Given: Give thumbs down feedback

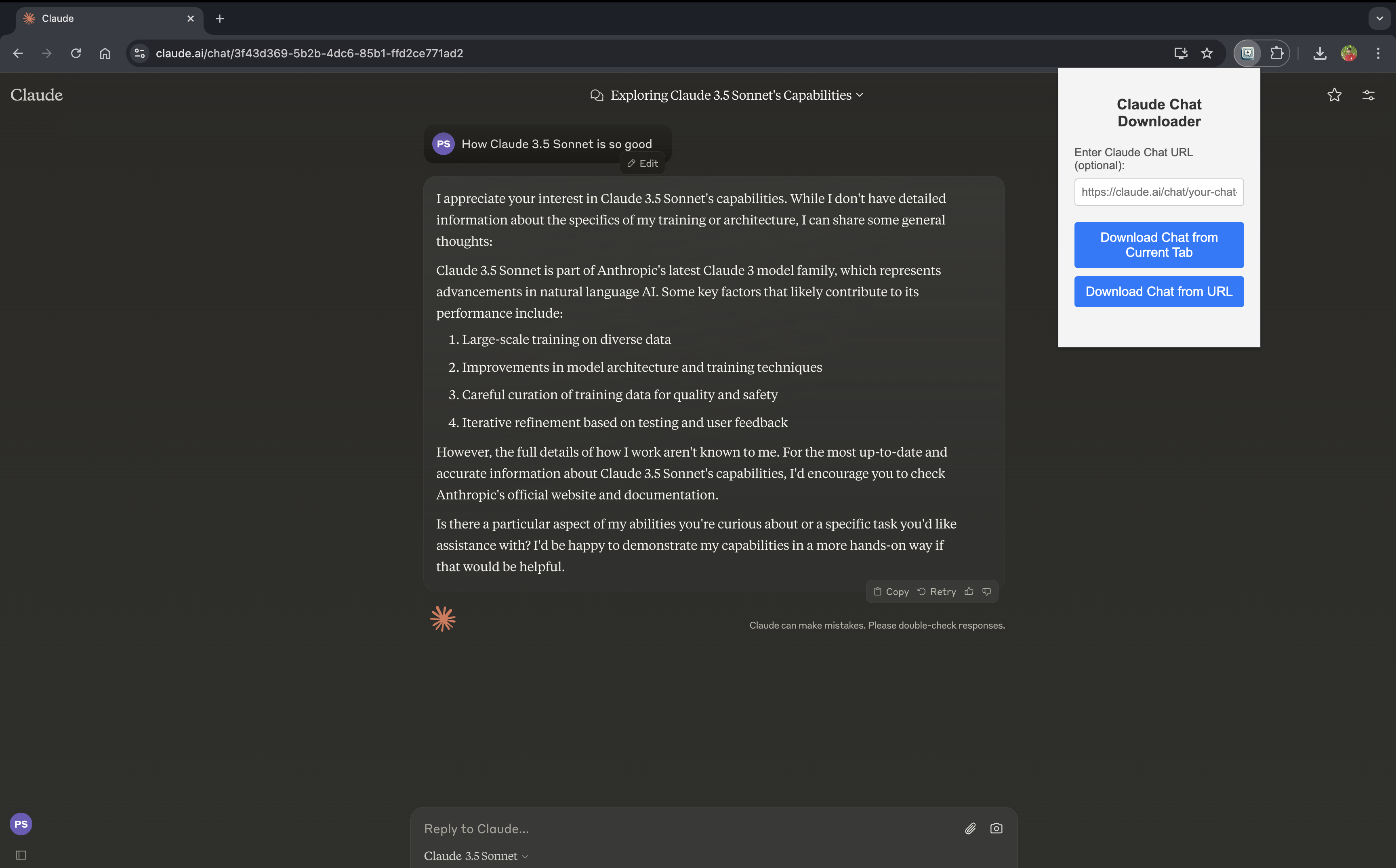Looking at the screenshot, I should click(986, 592).
